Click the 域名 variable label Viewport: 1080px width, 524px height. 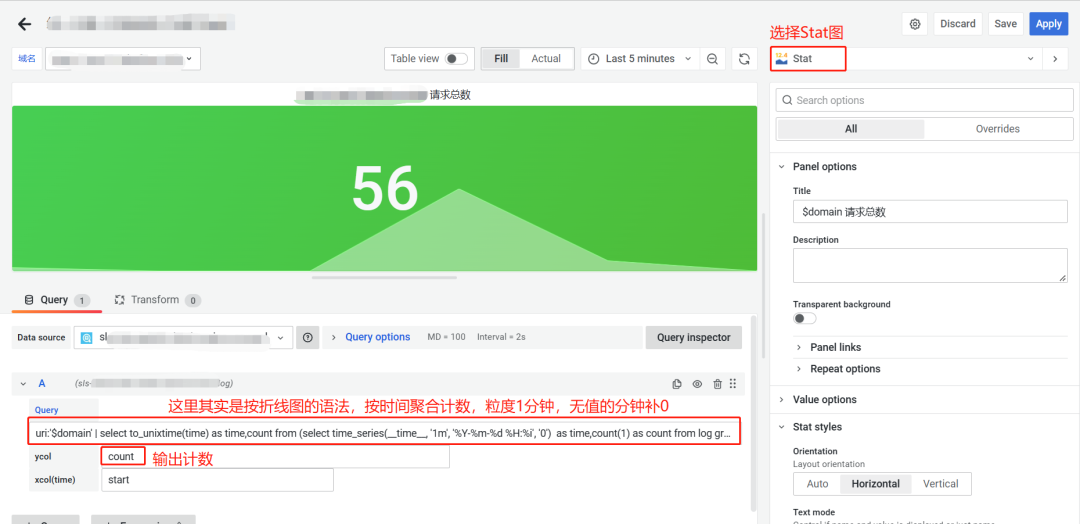[27, 59]
